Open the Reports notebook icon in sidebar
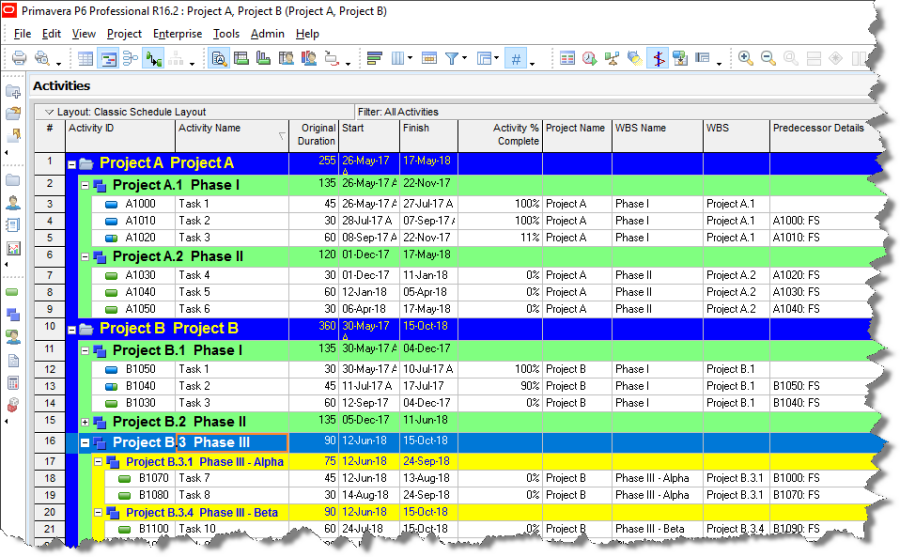 13,225
